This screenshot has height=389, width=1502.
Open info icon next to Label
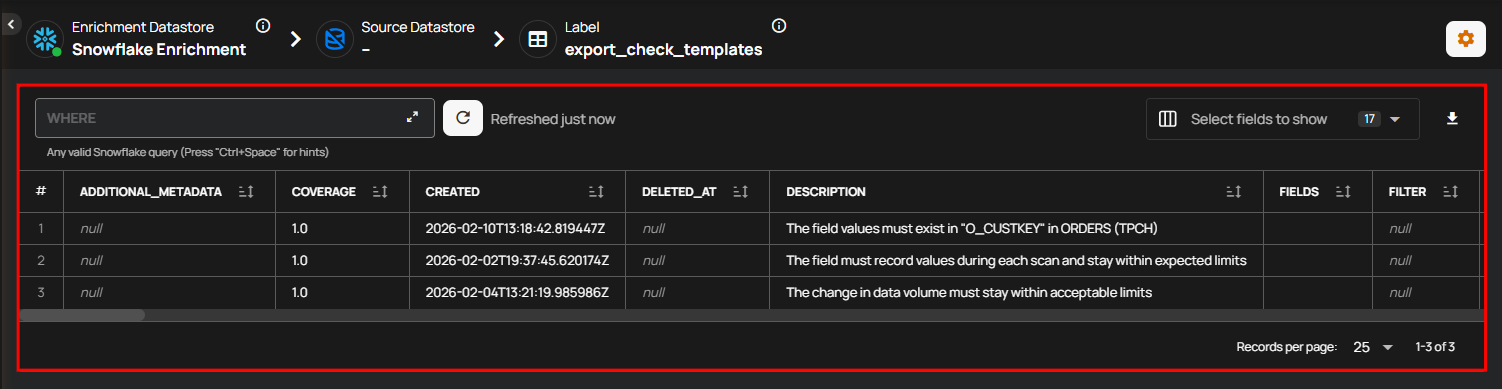coord(779,26)
